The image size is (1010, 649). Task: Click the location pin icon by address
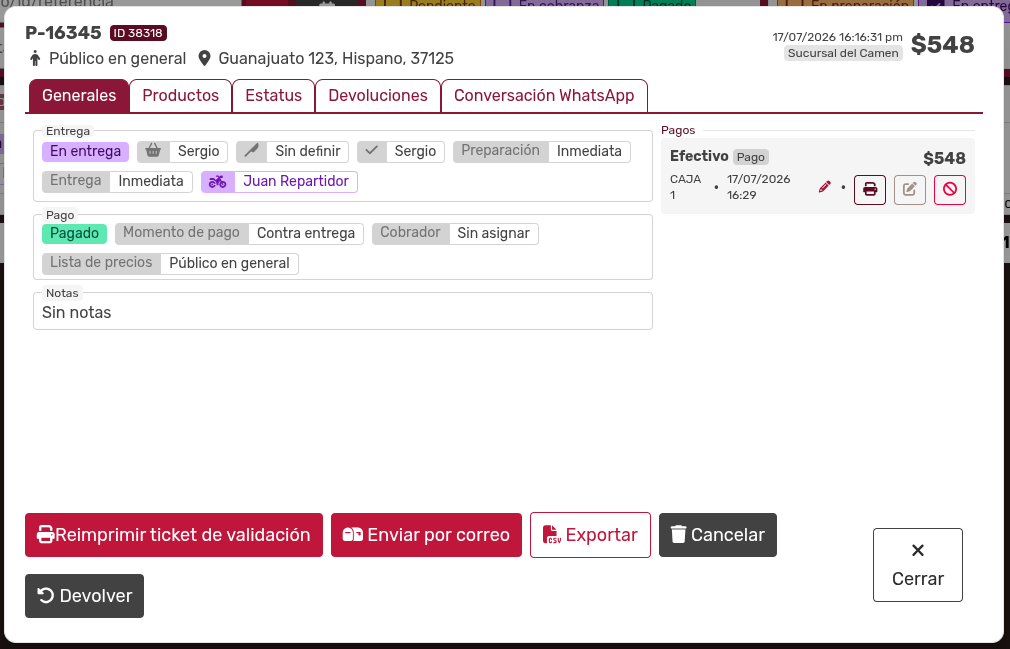(x=204, y=59)
